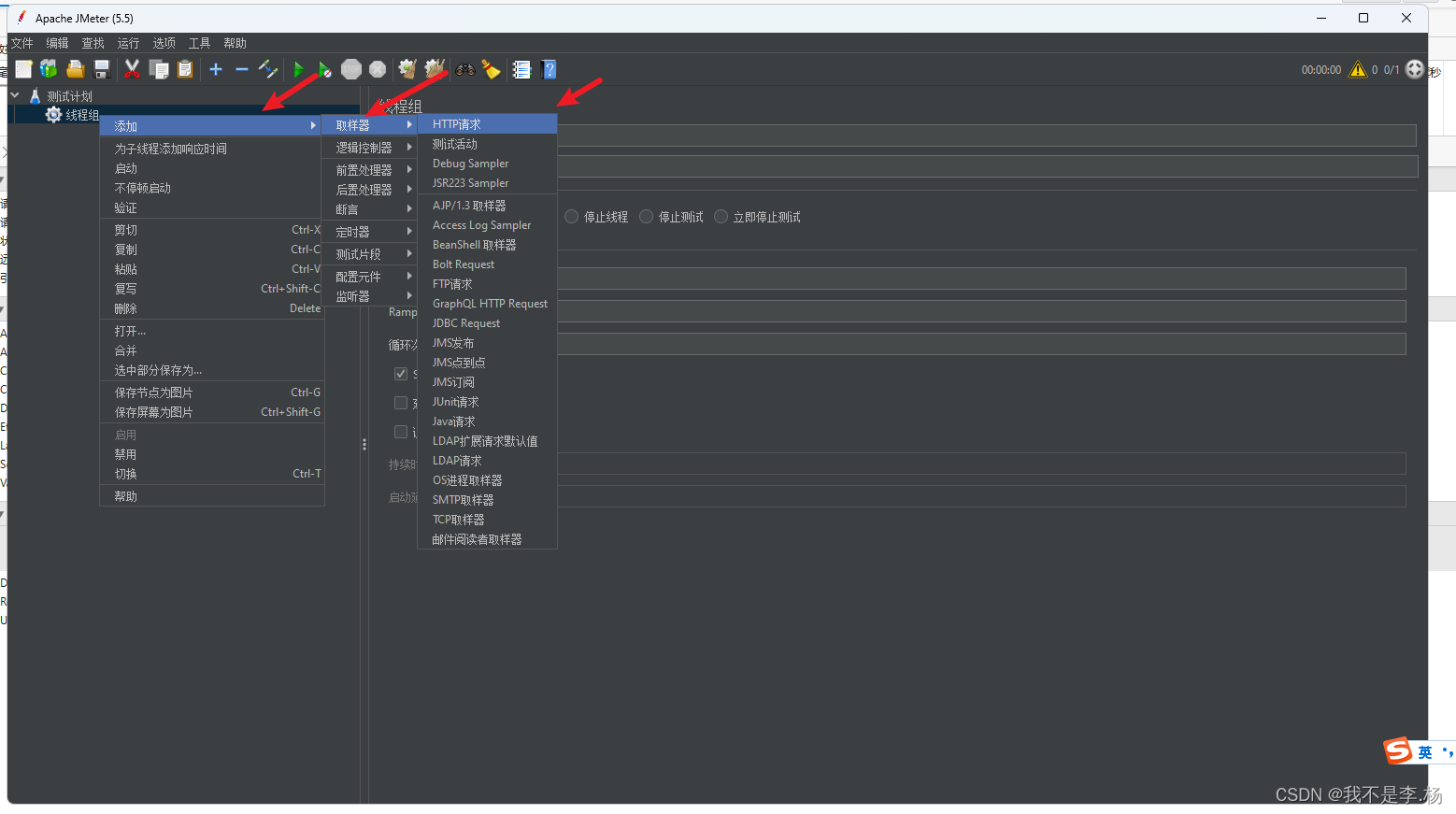Choose 邮件阅读者取样器 entry
Screen dimensions: 1456x814
point(487,539)
